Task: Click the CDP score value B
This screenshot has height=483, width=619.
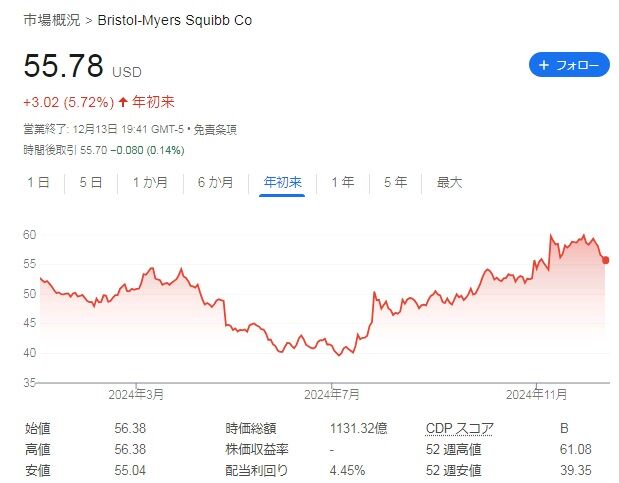Action: pos(564,428)
